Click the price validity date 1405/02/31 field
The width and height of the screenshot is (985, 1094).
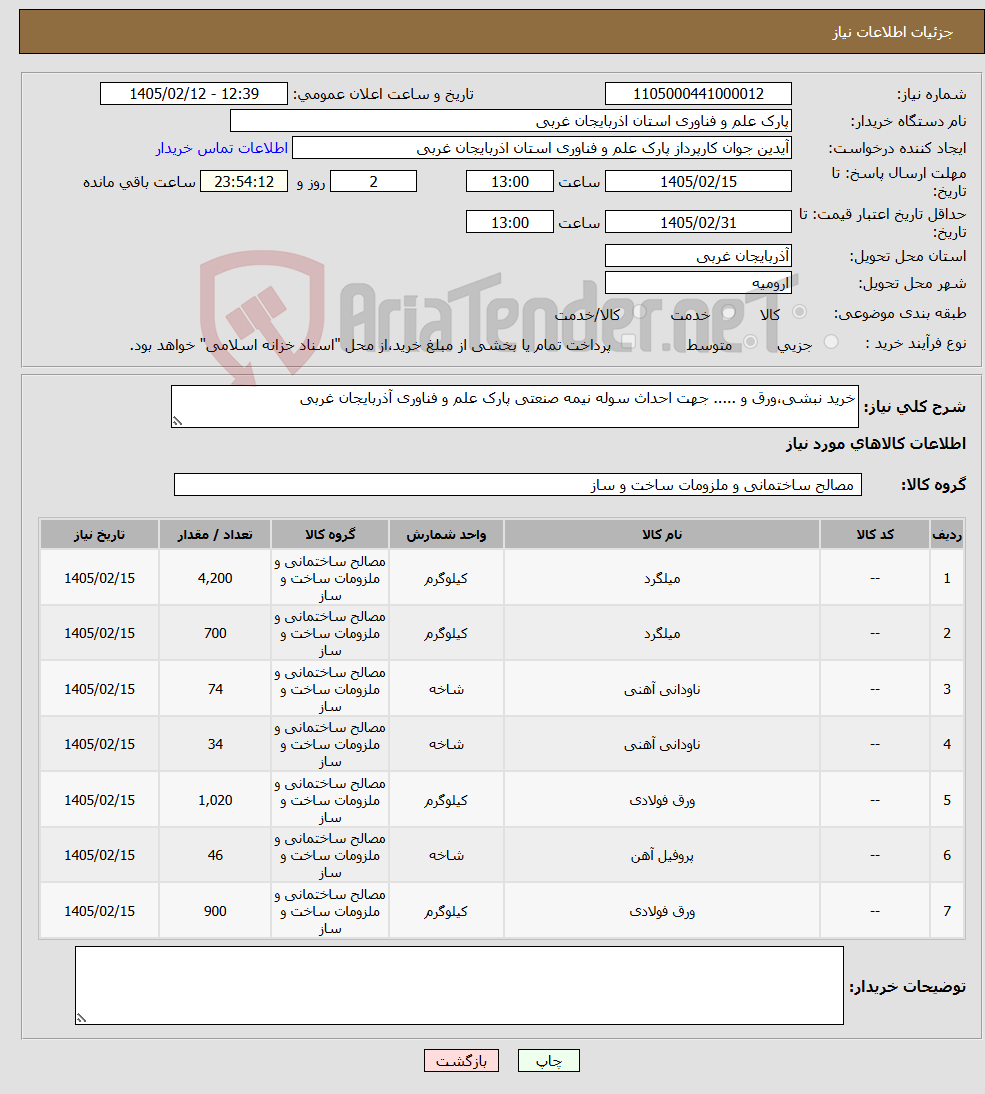coord(698,223)
